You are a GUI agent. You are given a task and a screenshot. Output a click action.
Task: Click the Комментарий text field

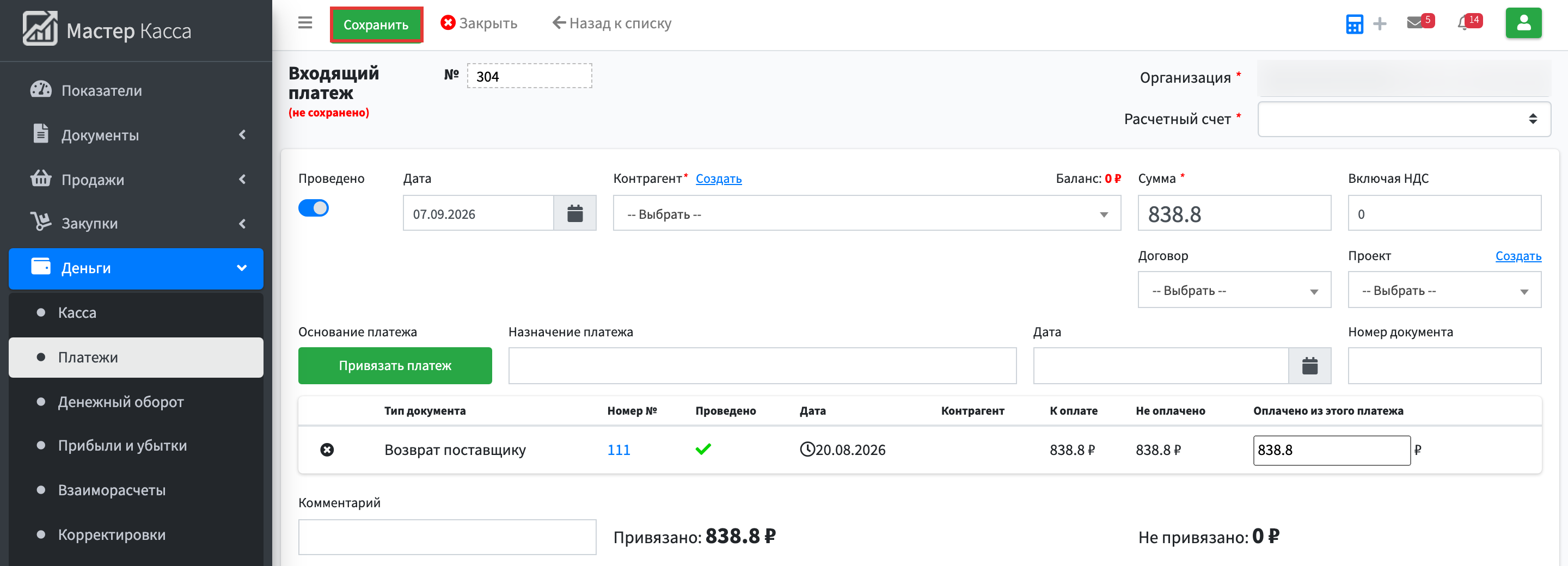click(x=447, y=537)
